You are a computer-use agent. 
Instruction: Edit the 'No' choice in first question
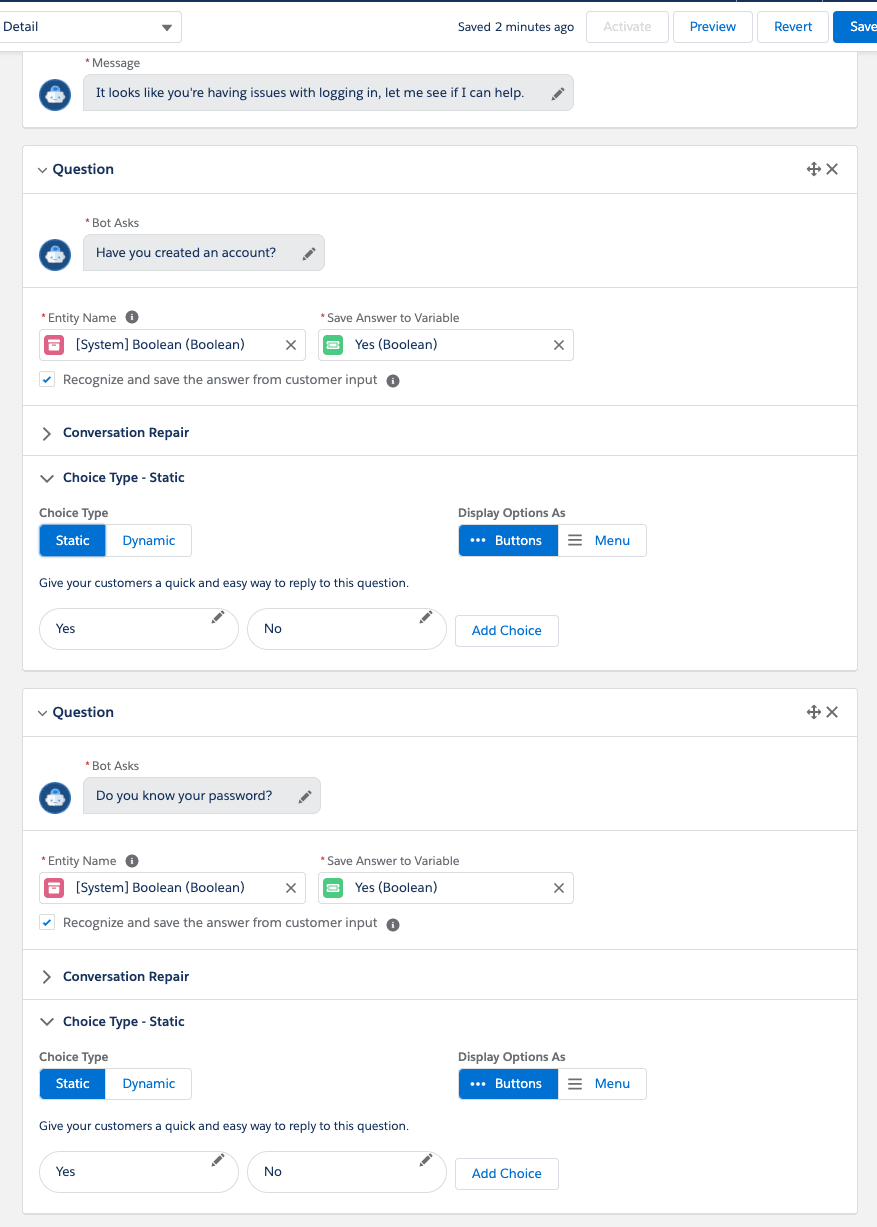426,618
